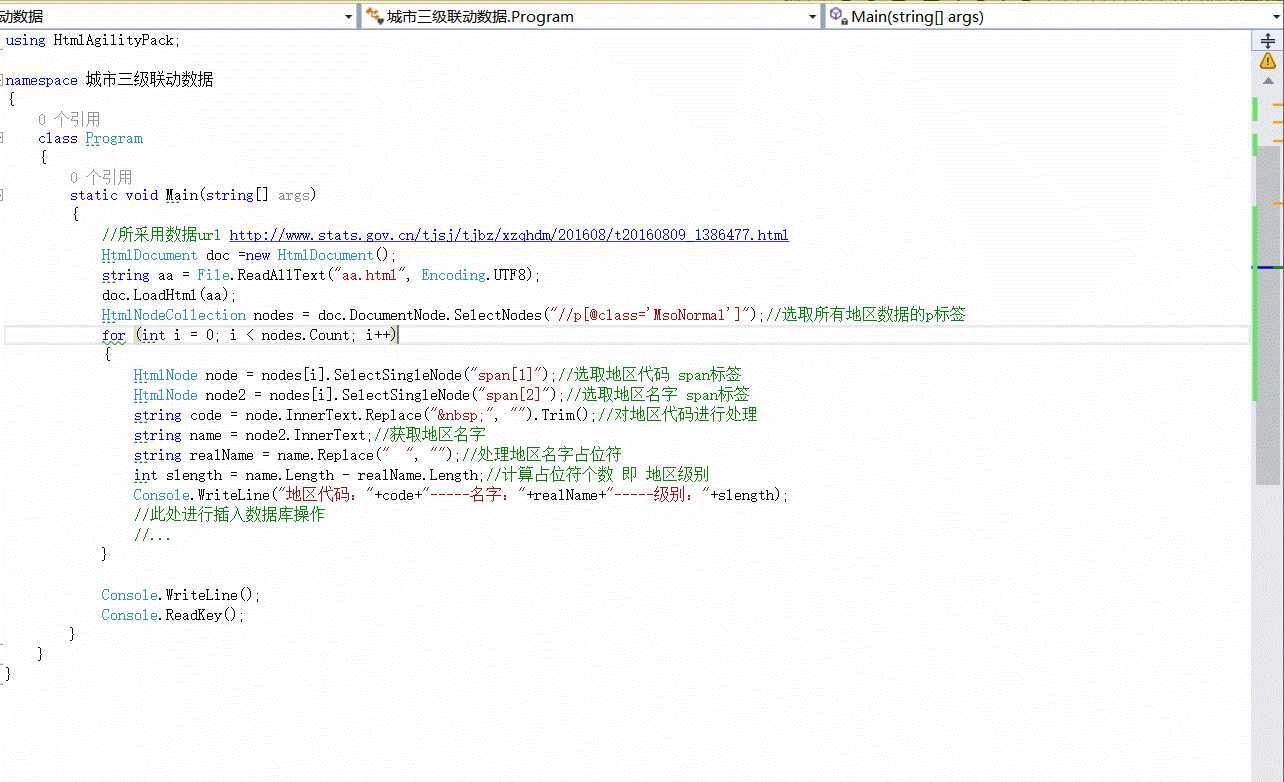Image resolution: width=1284 pixels, height=782 pixels.
Task: Click 'using HtmlAgilityPack;' line
Action: click(x=93, y=40)
